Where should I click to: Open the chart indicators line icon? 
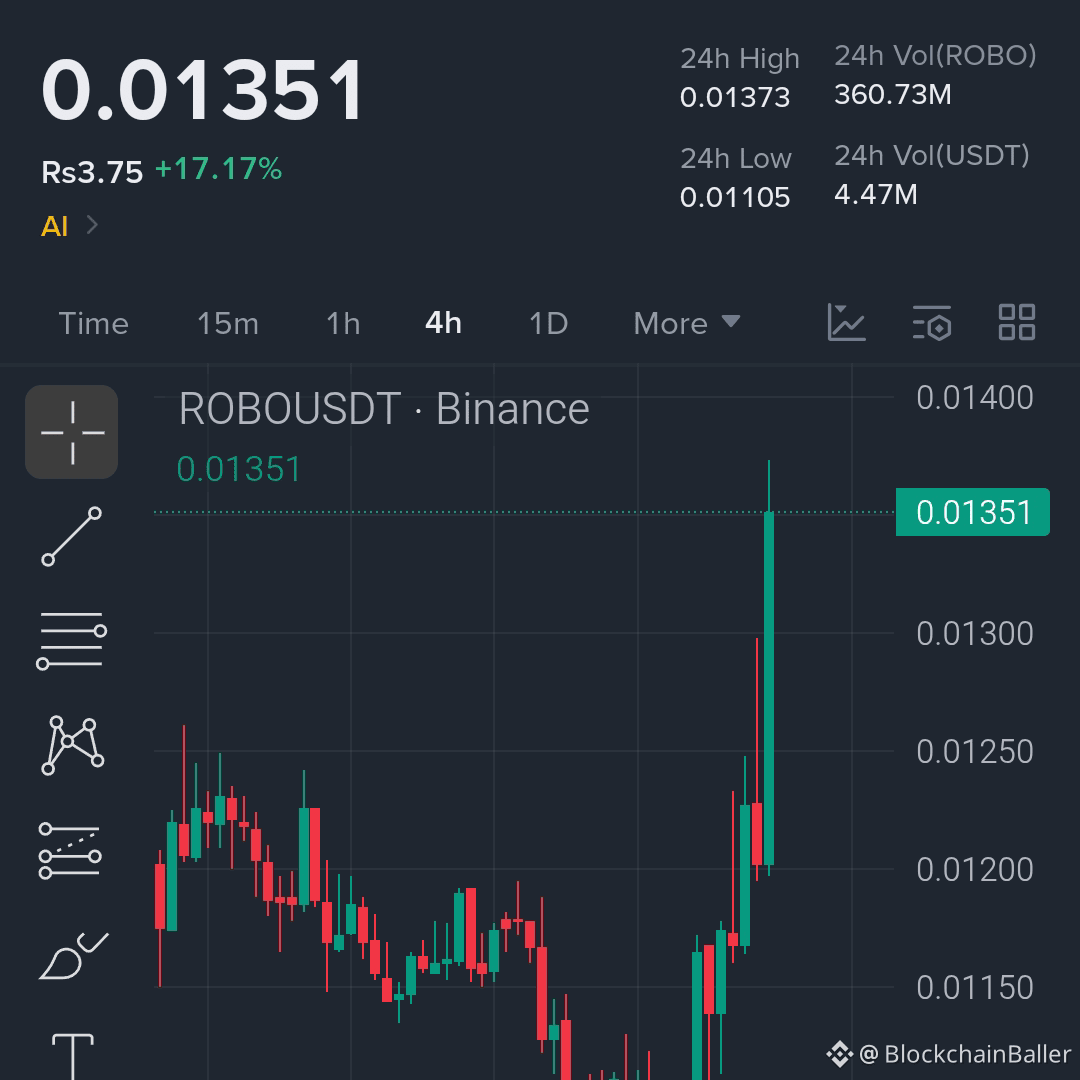[x=846, y=322]
